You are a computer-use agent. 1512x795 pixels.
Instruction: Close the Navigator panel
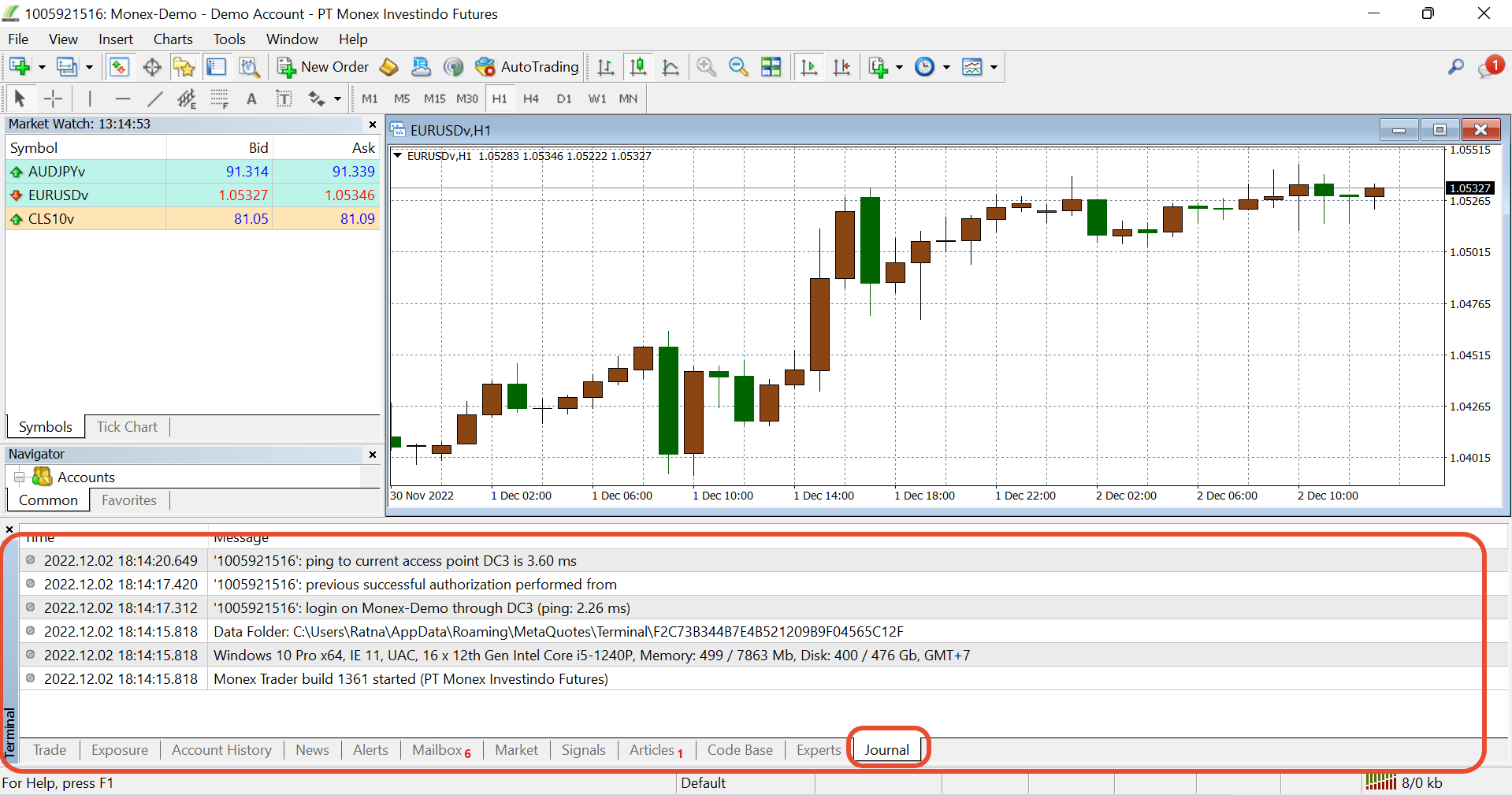point(373,455)
